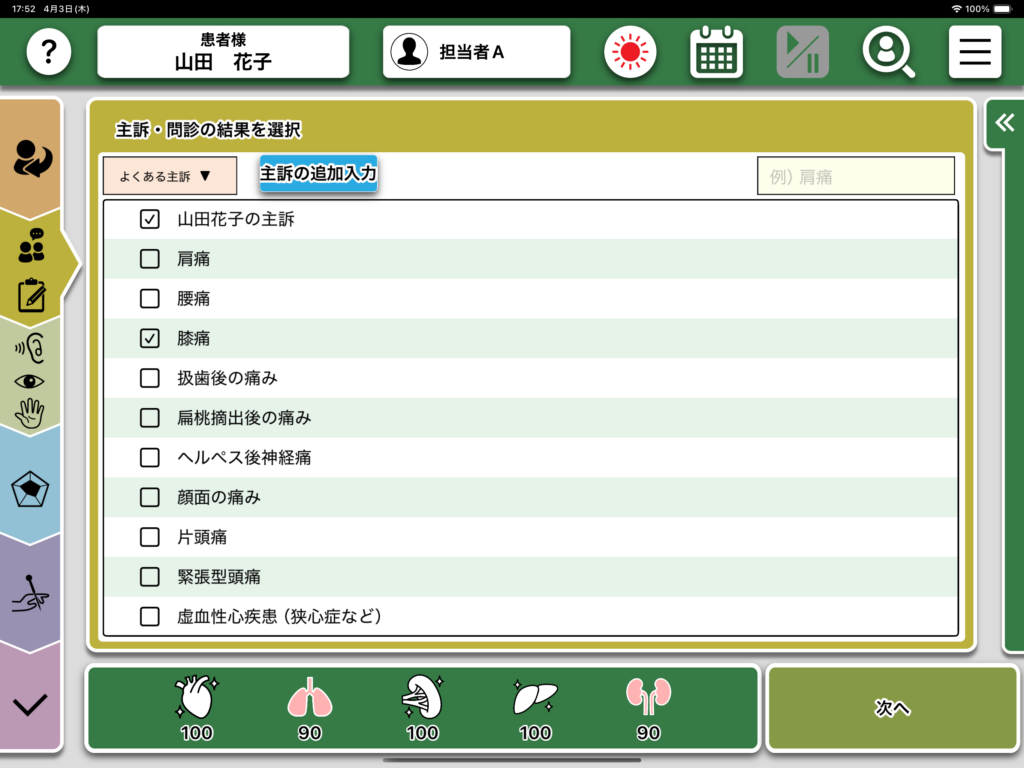Expand the right panel with double chevron

coord(1004,122)
